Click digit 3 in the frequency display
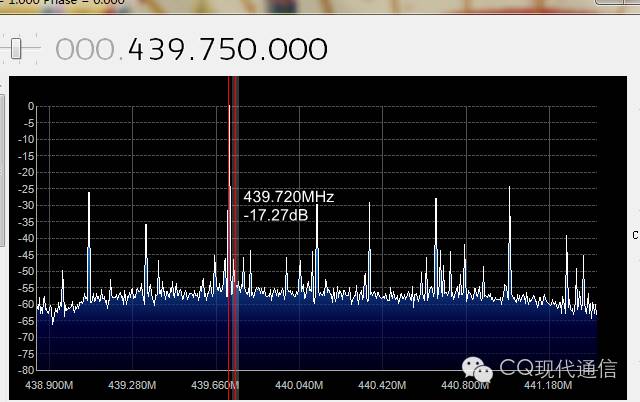Image resolution: width=640 pixels, height=402 pixels. pyautogui.click(x=157, y=49)
